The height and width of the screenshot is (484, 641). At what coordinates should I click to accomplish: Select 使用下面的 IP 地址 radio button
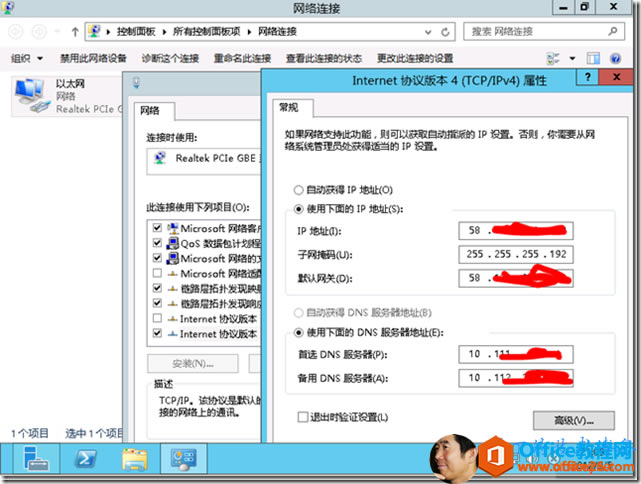[298, 209]
